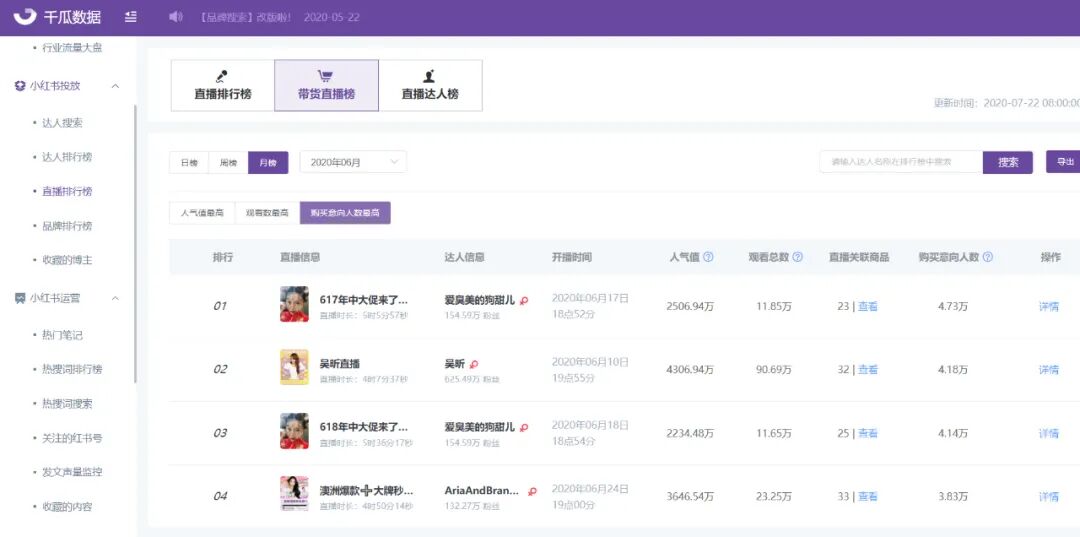Open 收藏的内容 in sidebar
The image size is (1080, 537).
(67, 507)
